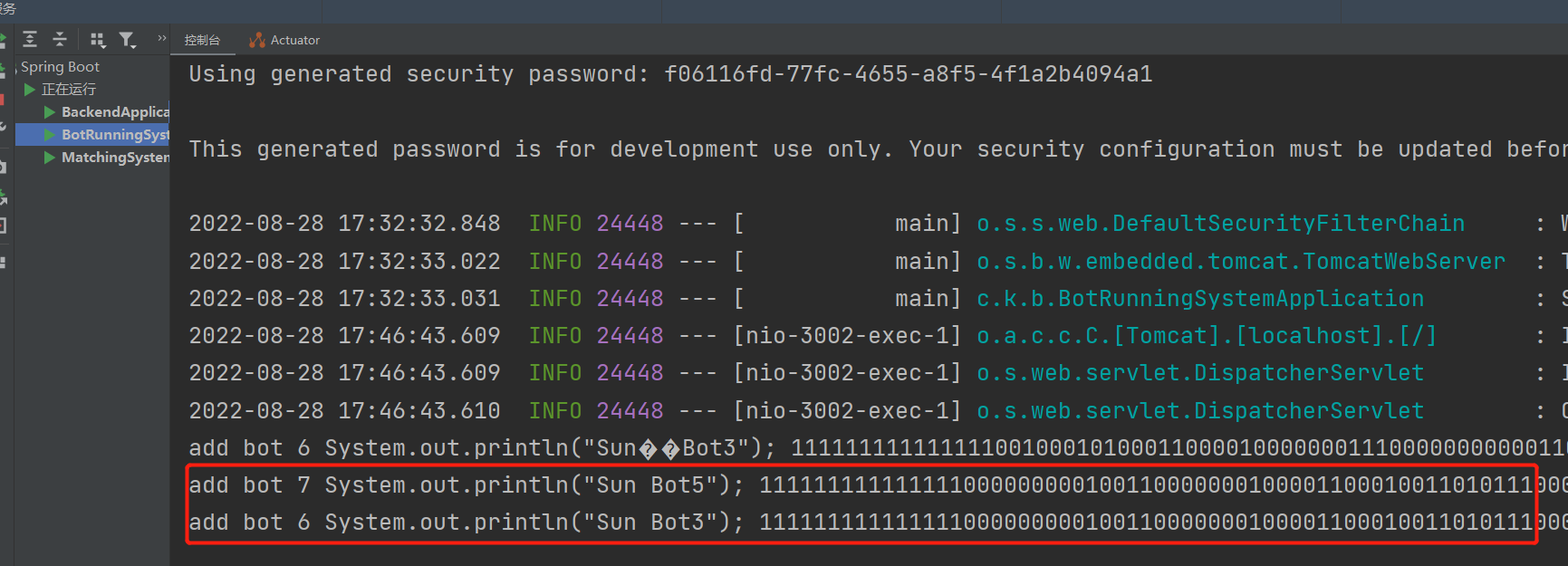
Task: Stop the running service with the red square
Action: [x=3, y=100]
